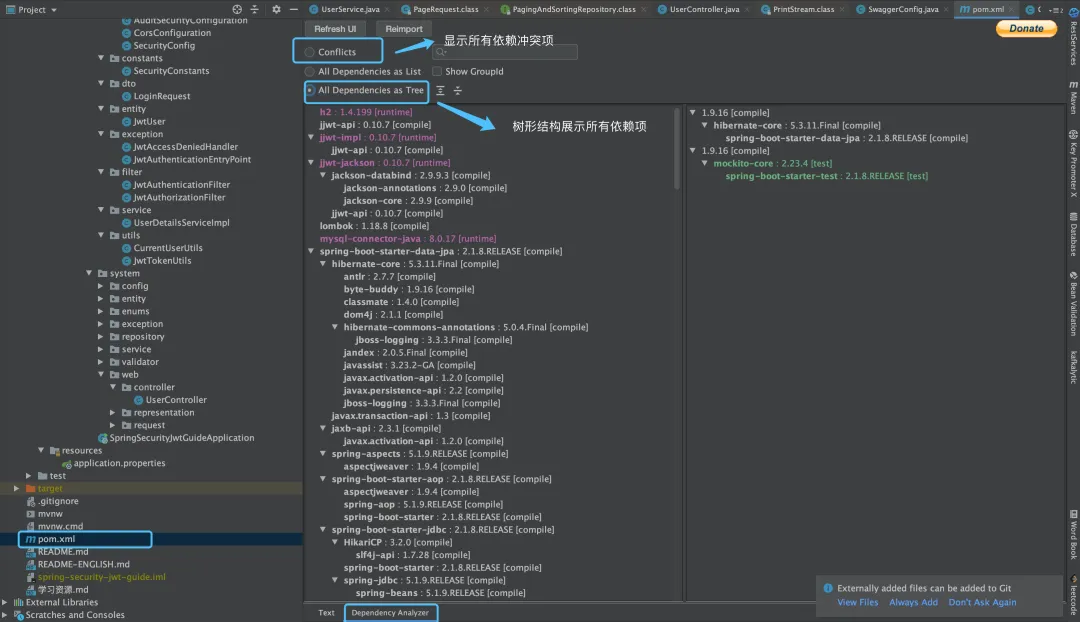Viewport: 1080px width, 622px height.
Task: Expand the repository folder under system
Action: [x=101, y=337]
